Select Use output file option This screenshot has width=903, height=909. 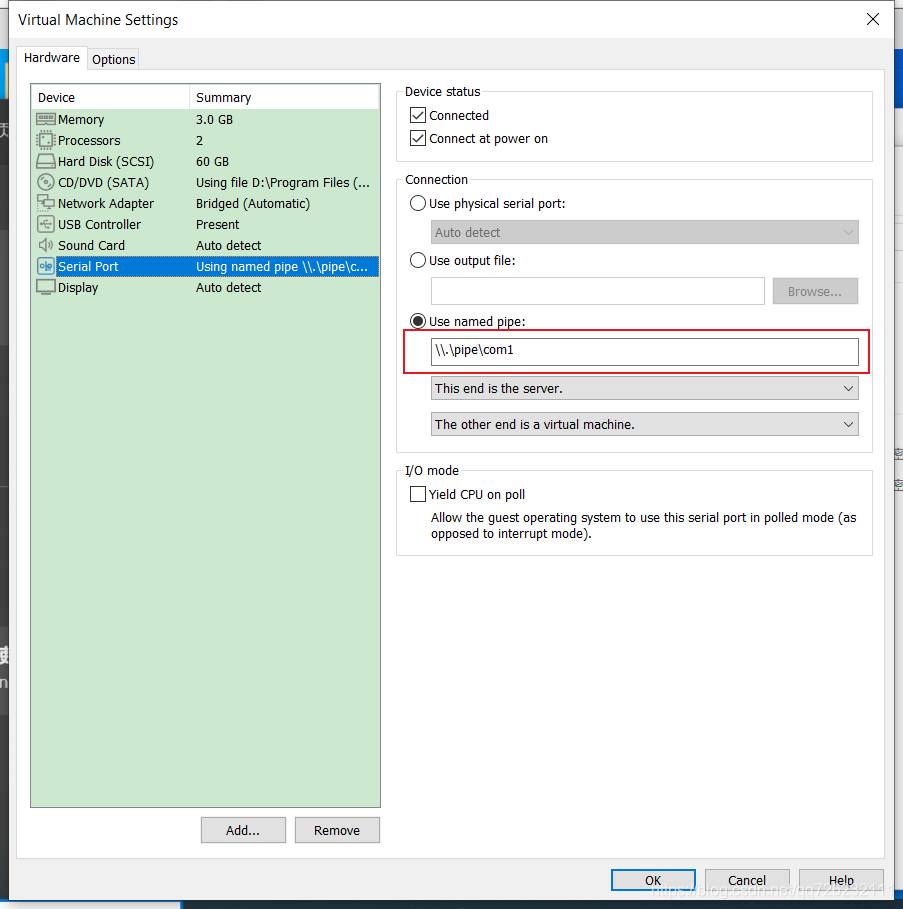(x=417, y=260)
